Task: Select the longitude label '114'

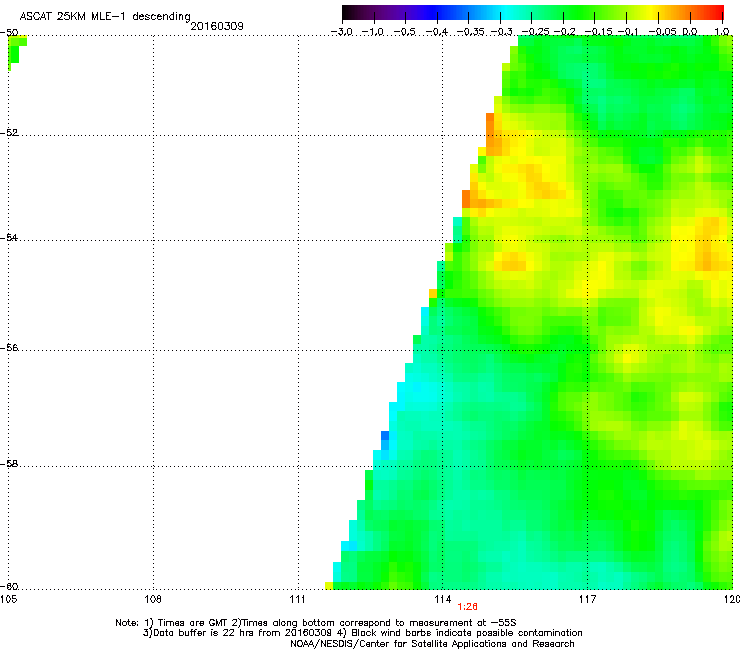Action: tap(443, 599)
